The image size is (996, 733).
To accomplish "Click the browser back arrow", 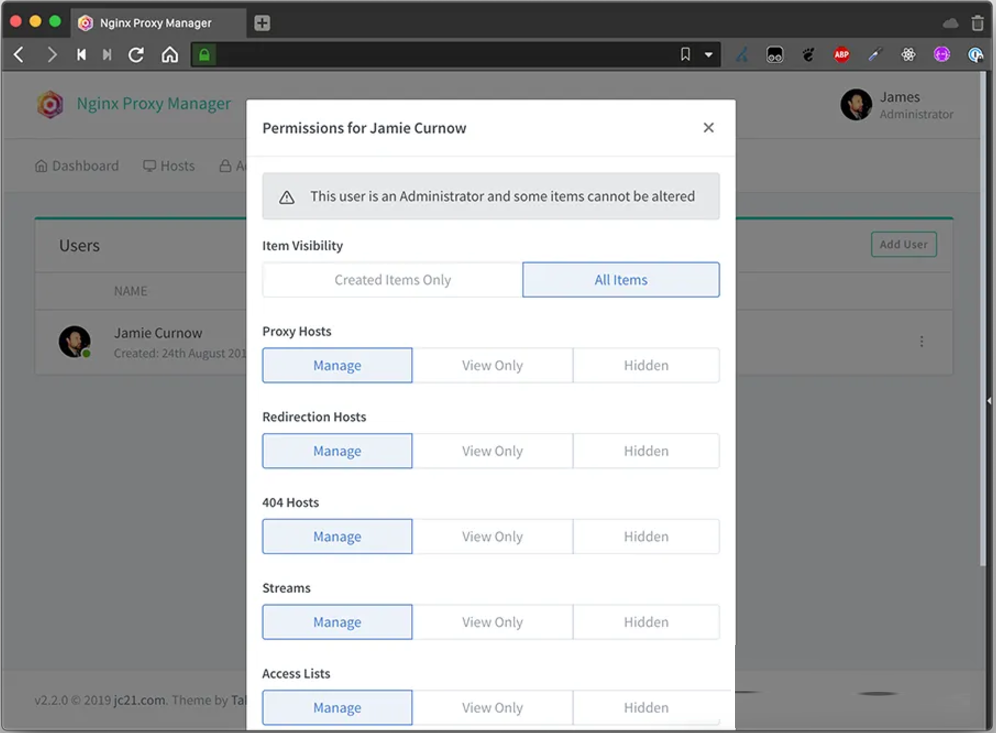I will tap(19, 55).
